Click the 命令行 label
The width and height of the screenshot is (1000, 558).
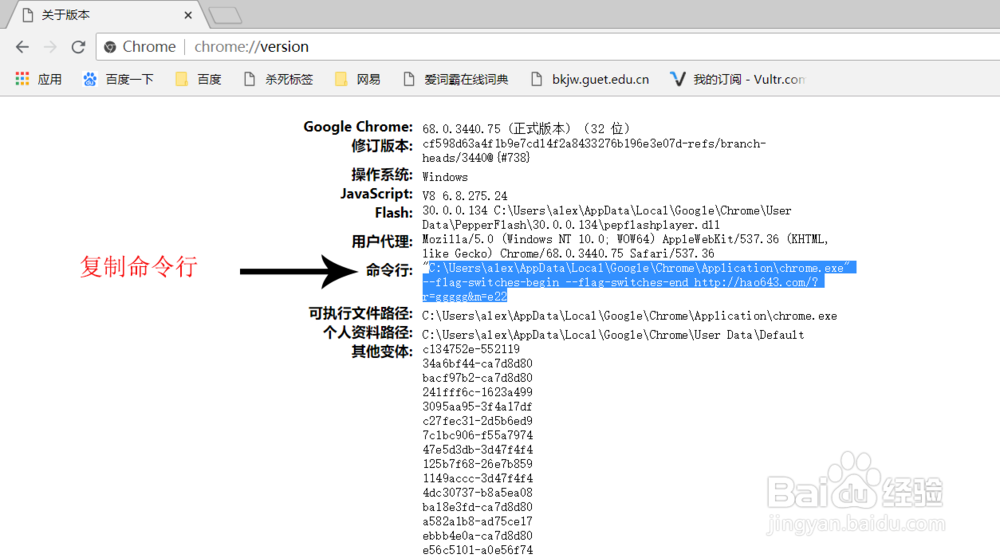click(x=389, y=270)
